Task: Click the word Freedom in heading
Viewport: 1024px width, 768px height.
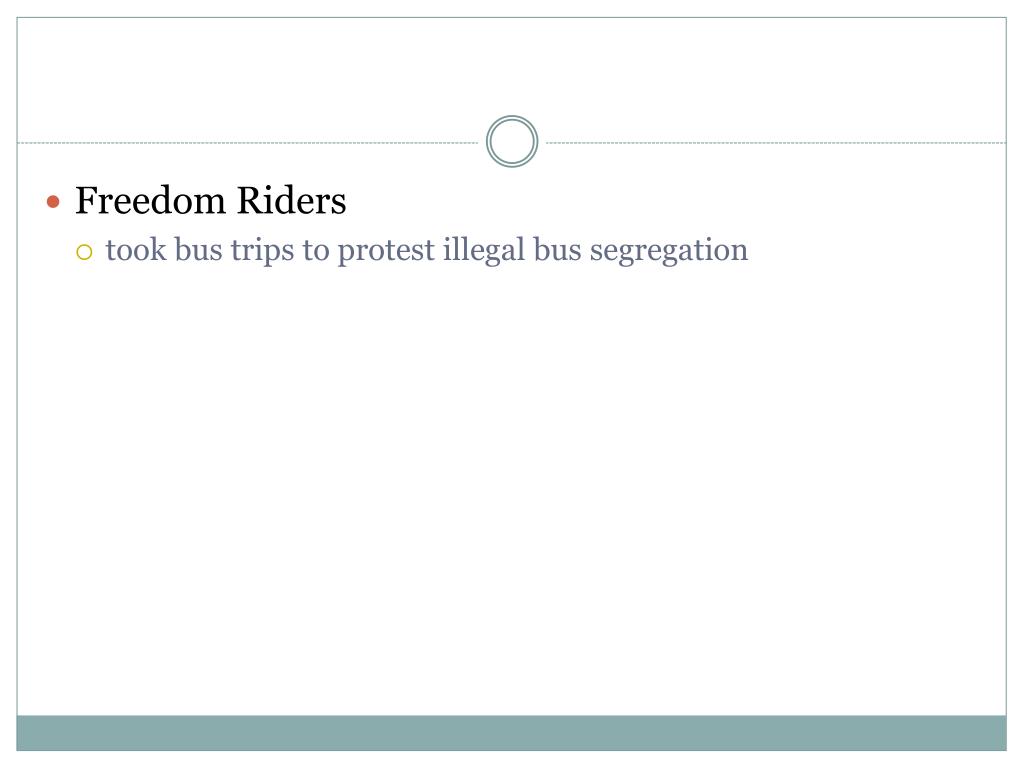Action: pos(151,200)
